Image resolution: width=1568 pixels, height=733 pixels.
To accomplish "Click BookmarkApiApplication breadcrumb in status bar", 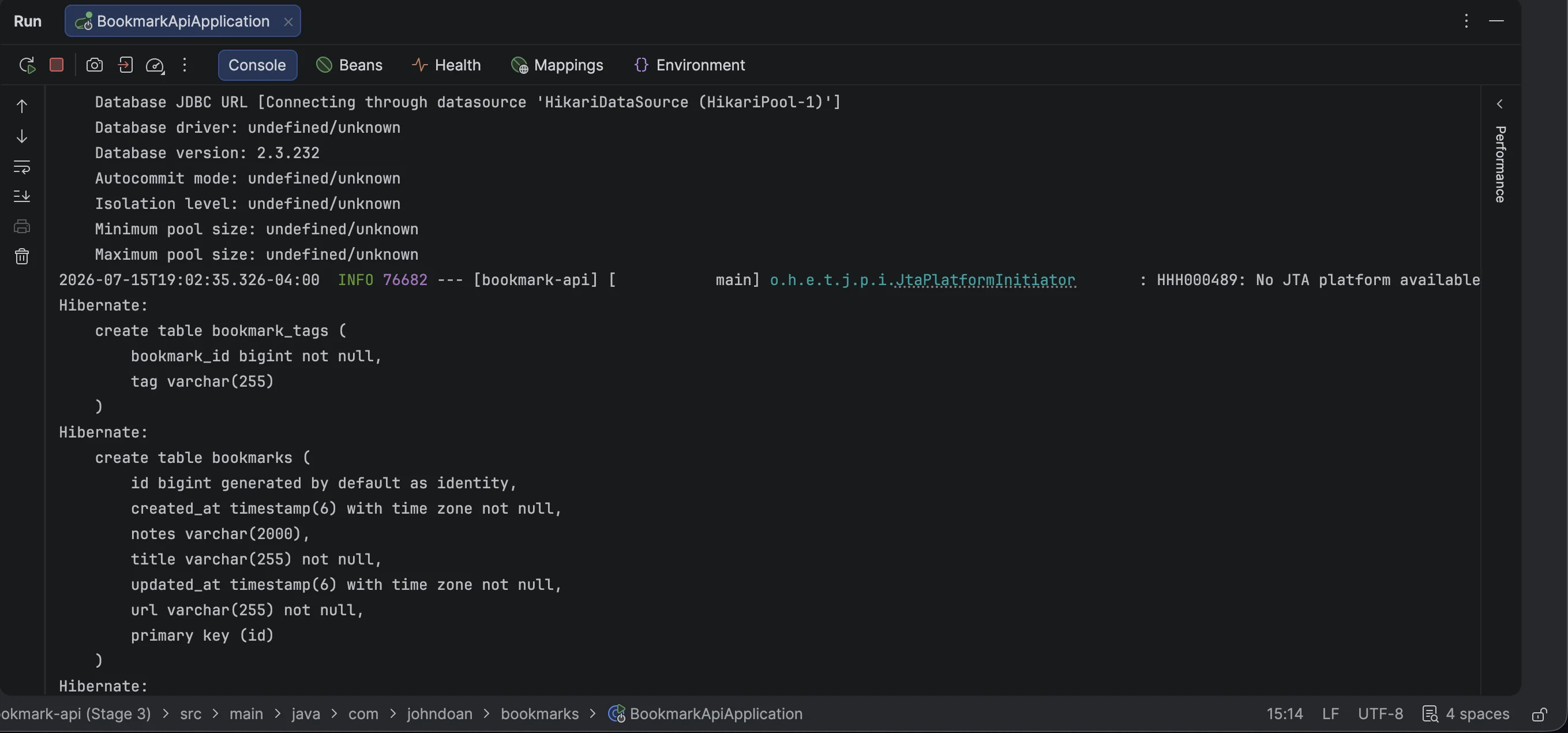I will click(x=706, y=713).
